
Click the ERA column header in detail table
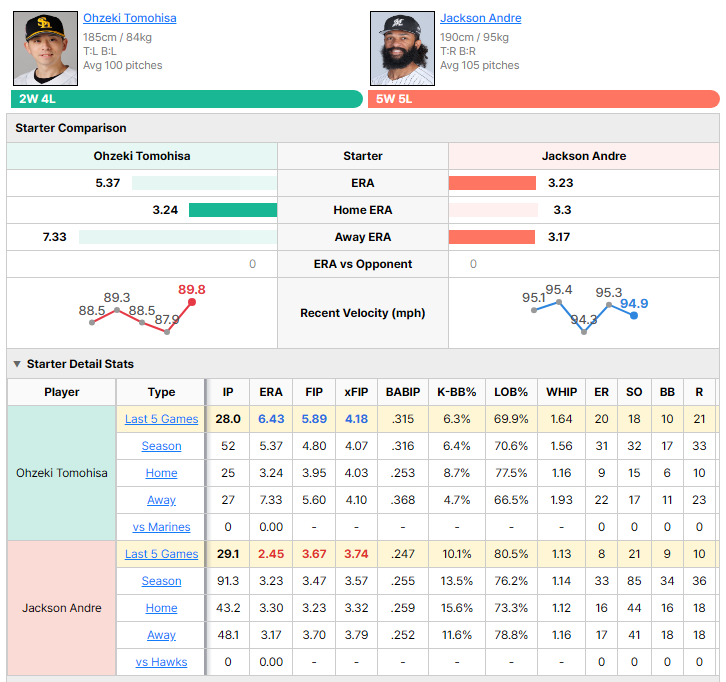click(271, 392)
